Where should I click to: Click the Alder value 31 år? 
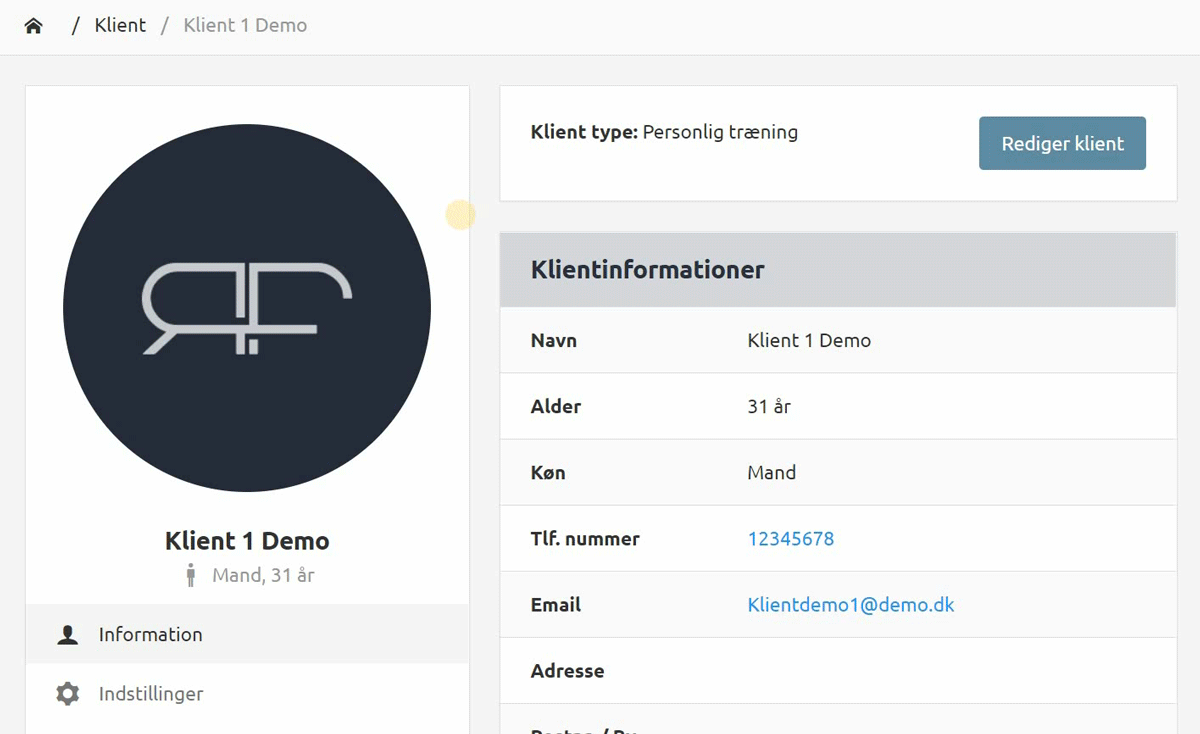769,407
